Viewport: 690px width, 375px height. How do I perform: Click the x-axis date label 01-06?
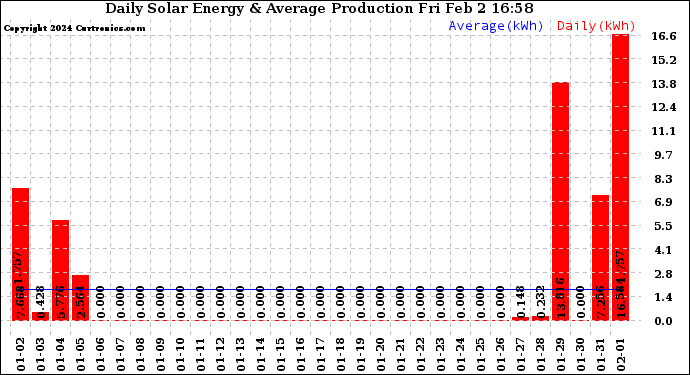[x=101, y=355]
